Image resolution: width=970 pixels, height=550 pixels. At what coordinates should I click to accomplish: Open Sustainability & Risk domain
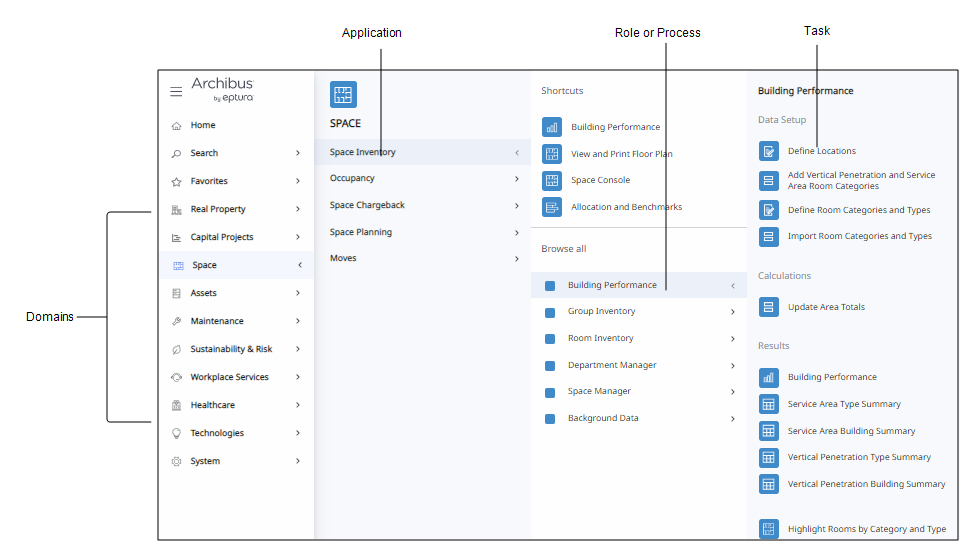tap(231, 349)
